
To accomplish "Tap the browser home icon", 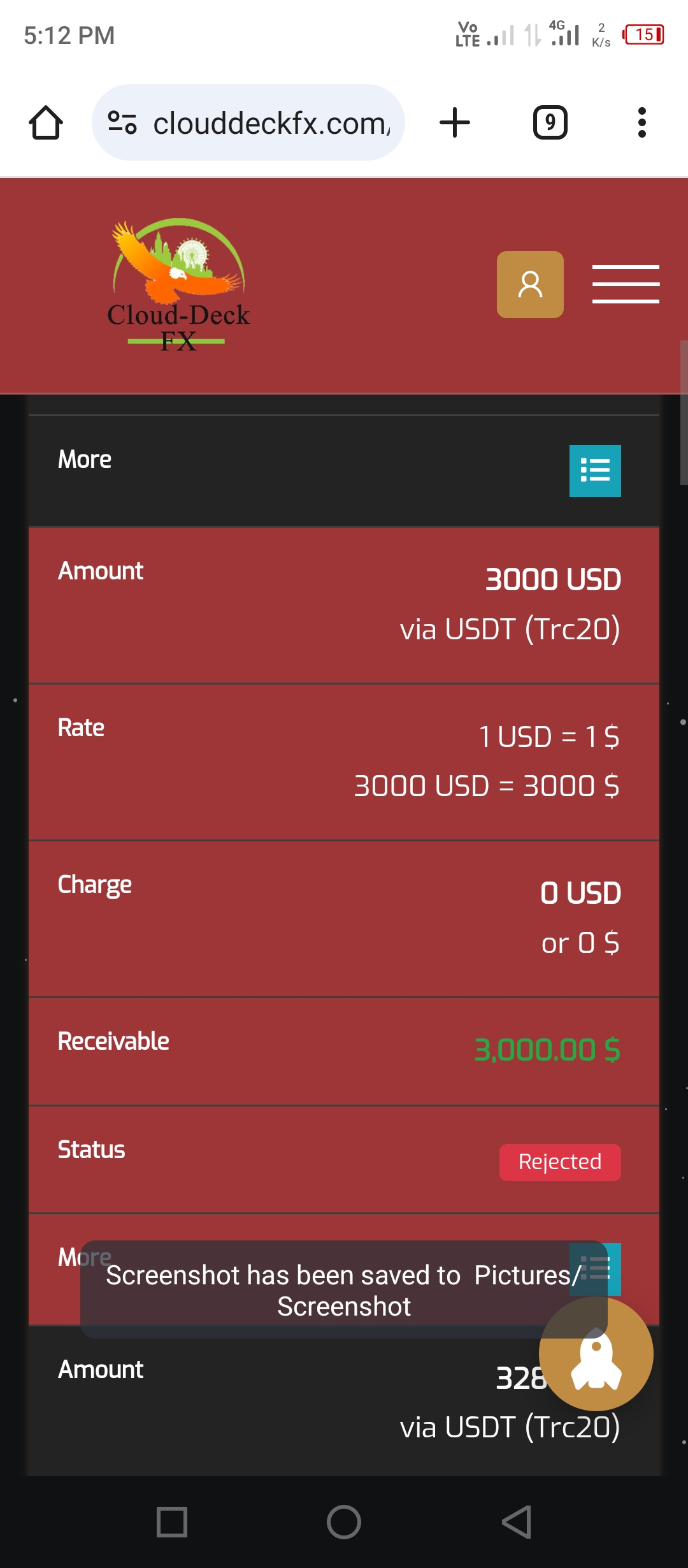I will point(46,122).
